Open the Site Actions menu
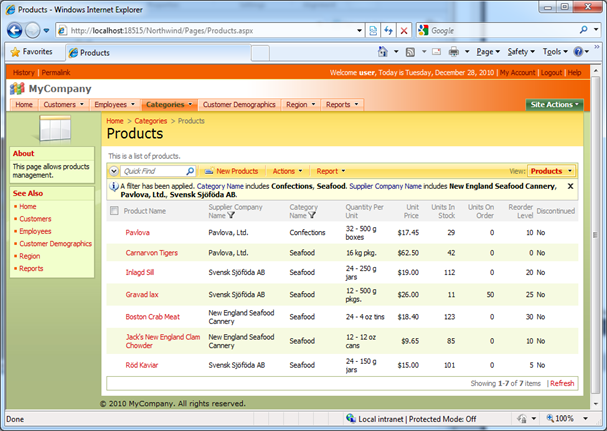The image size is (607, 431). click(554, 104)
